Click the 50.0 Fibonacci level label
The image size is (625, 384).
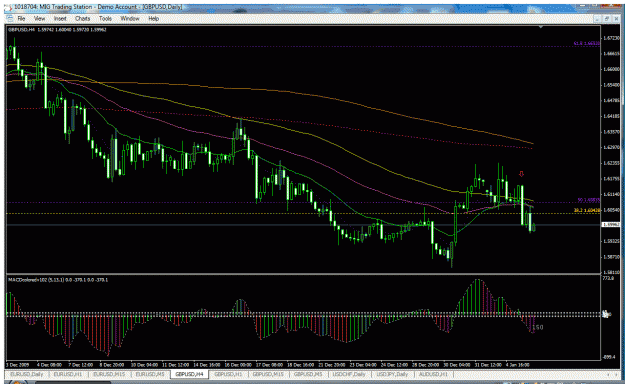[588, 200]
